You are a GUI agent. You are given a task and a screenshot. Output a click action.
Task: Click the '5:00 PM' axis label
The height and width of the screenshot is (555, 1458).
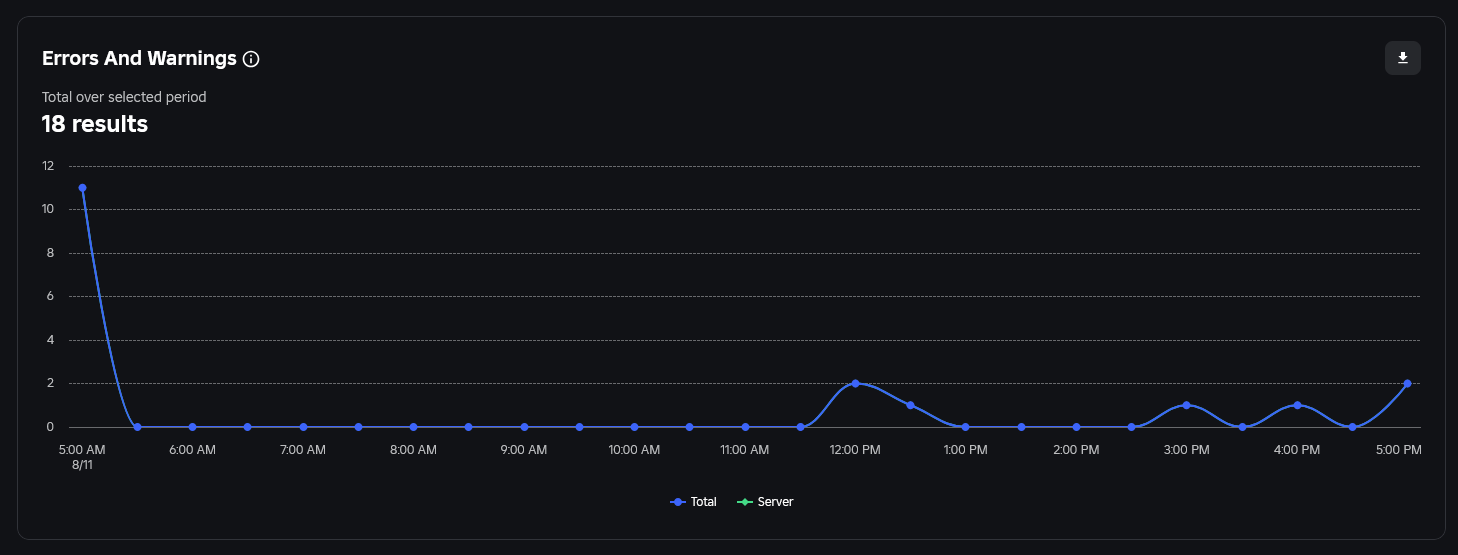point(1398,450)
